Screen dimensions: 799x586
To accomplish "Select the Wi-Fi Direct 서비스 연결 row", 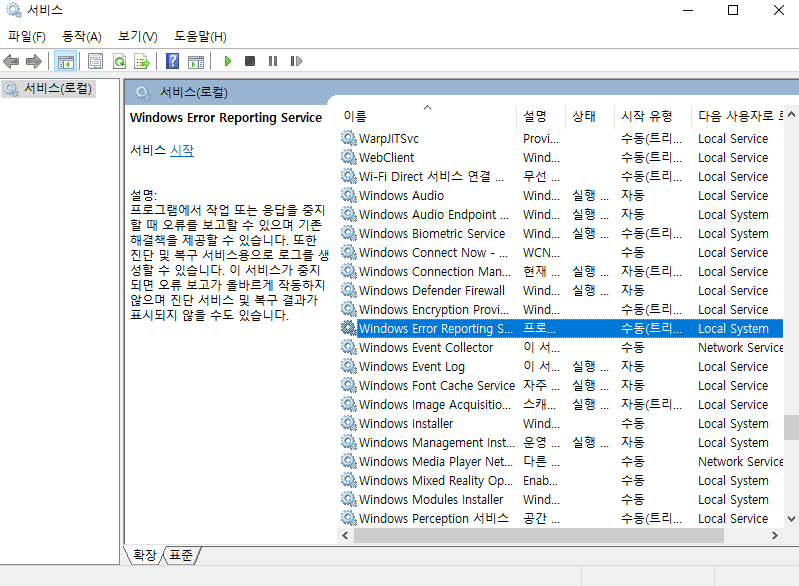I will pyautogui.click(x=561, y=176).
